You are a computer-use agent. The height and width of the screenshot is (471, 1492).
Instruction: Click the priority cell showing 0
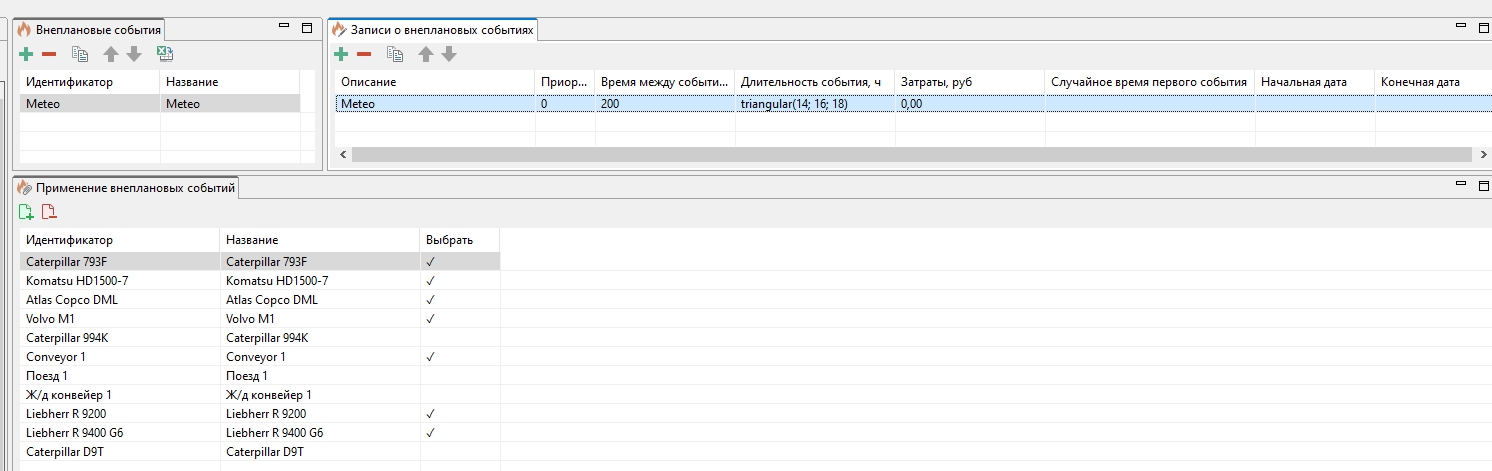(x=565, y=103)
